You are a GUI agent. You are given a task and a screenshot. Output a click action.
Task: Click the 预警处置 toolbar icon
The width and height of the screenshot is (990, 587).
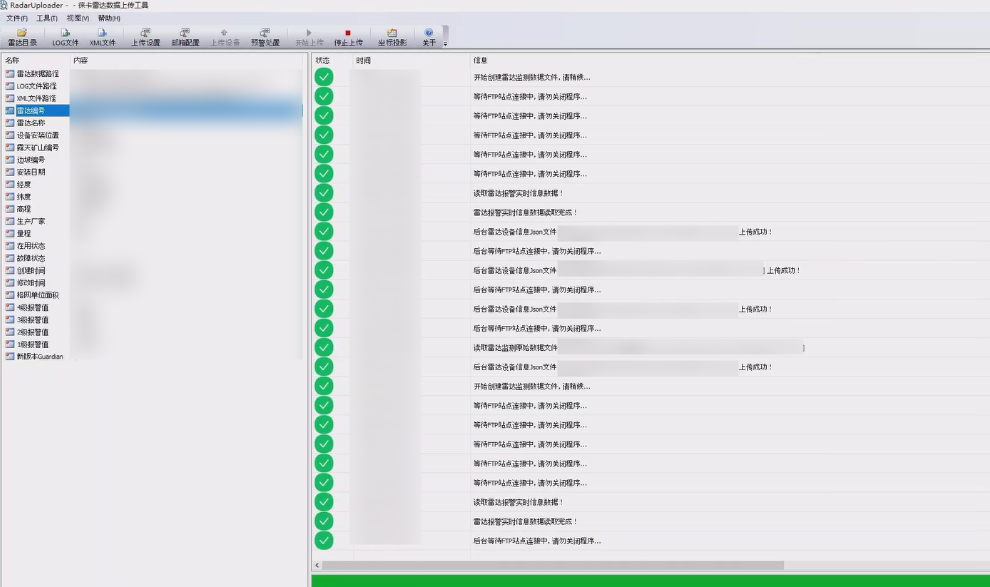tap(265, 38)
